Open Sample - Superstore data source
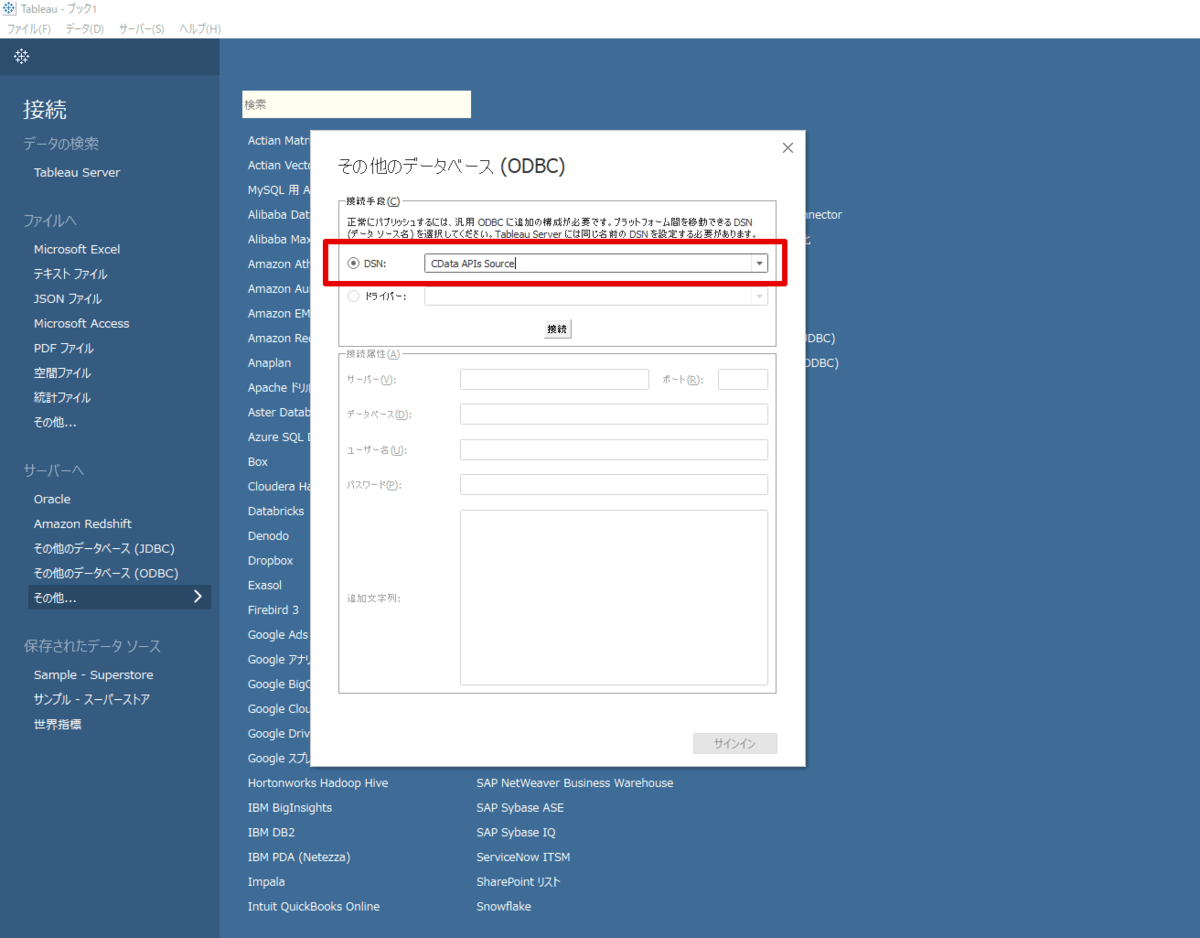 tap(93, 675)
